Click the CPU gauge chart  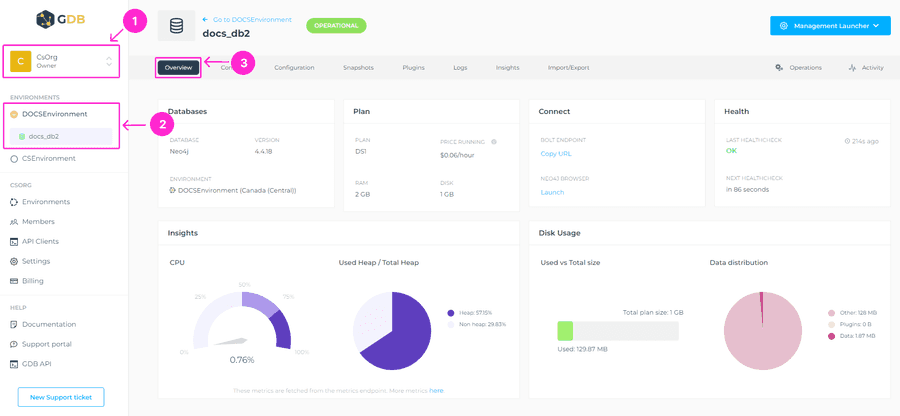click(242, 320)
